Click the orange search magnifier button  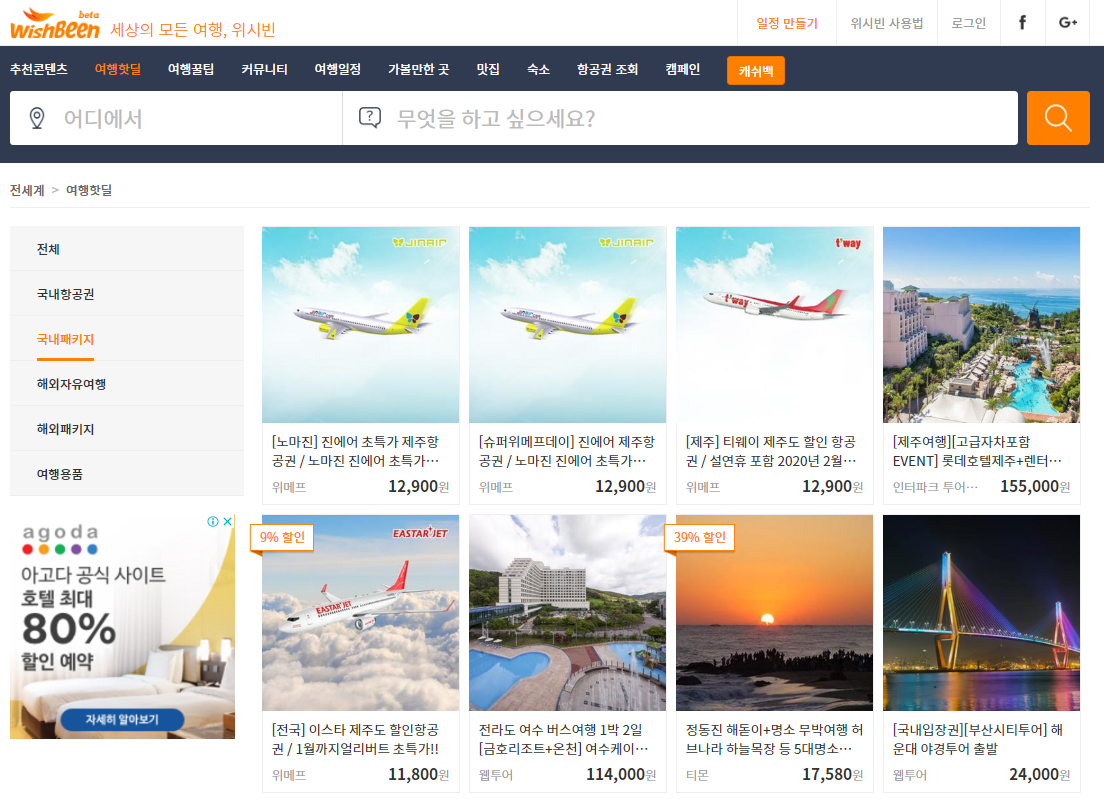1058,118
